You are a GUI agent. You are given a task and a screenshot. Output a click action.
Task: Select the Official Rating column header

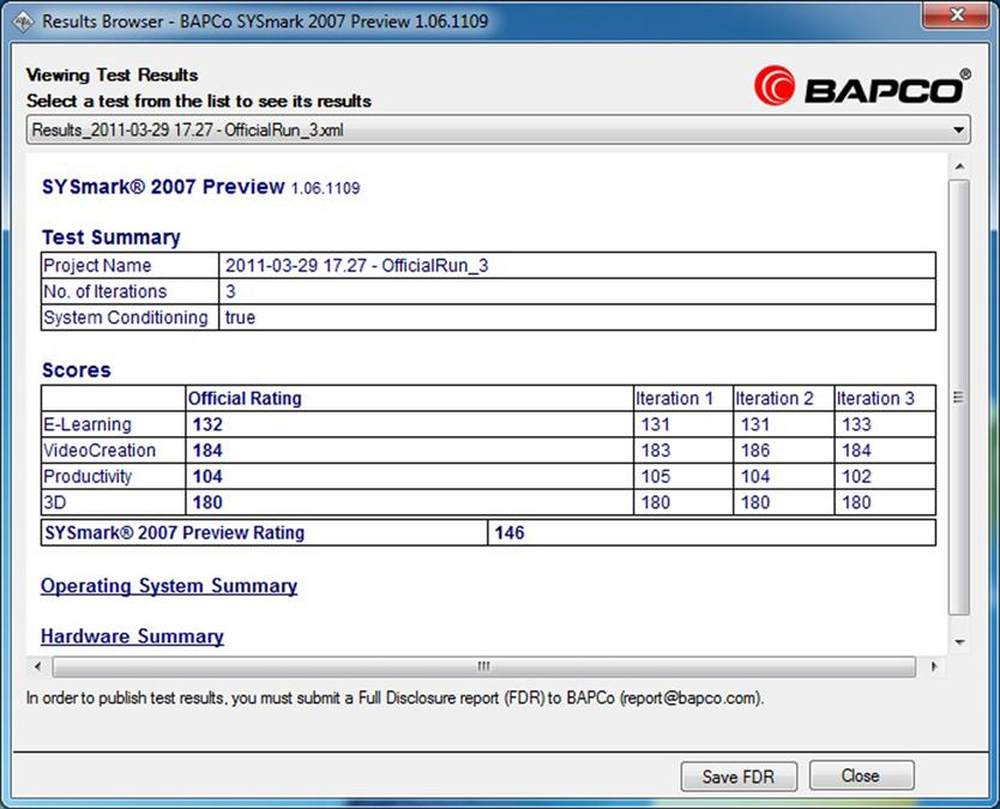(x=245, y=398)
